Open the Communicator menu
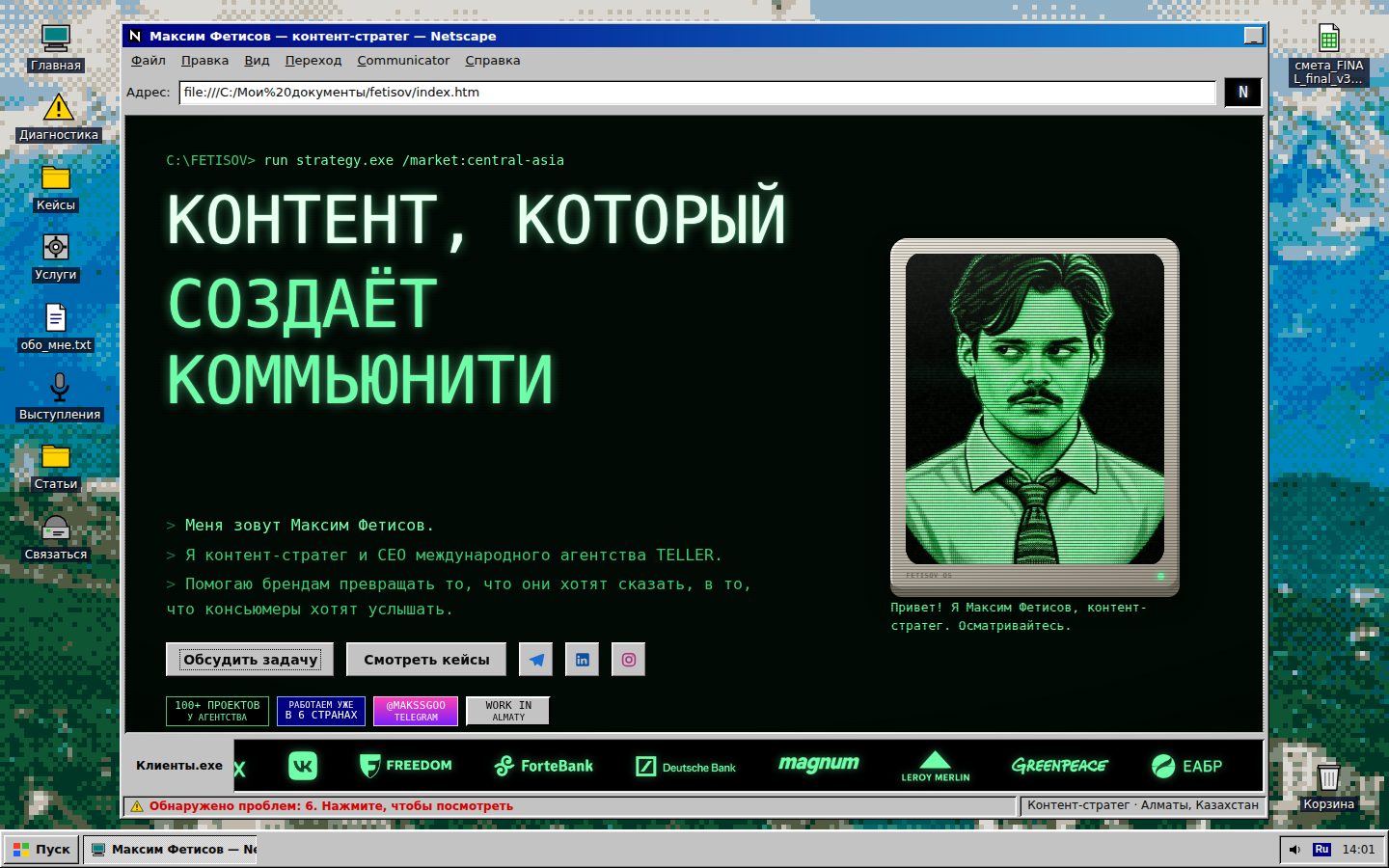The height and width of the screenshot is (868, 1389). coord(403,60)
